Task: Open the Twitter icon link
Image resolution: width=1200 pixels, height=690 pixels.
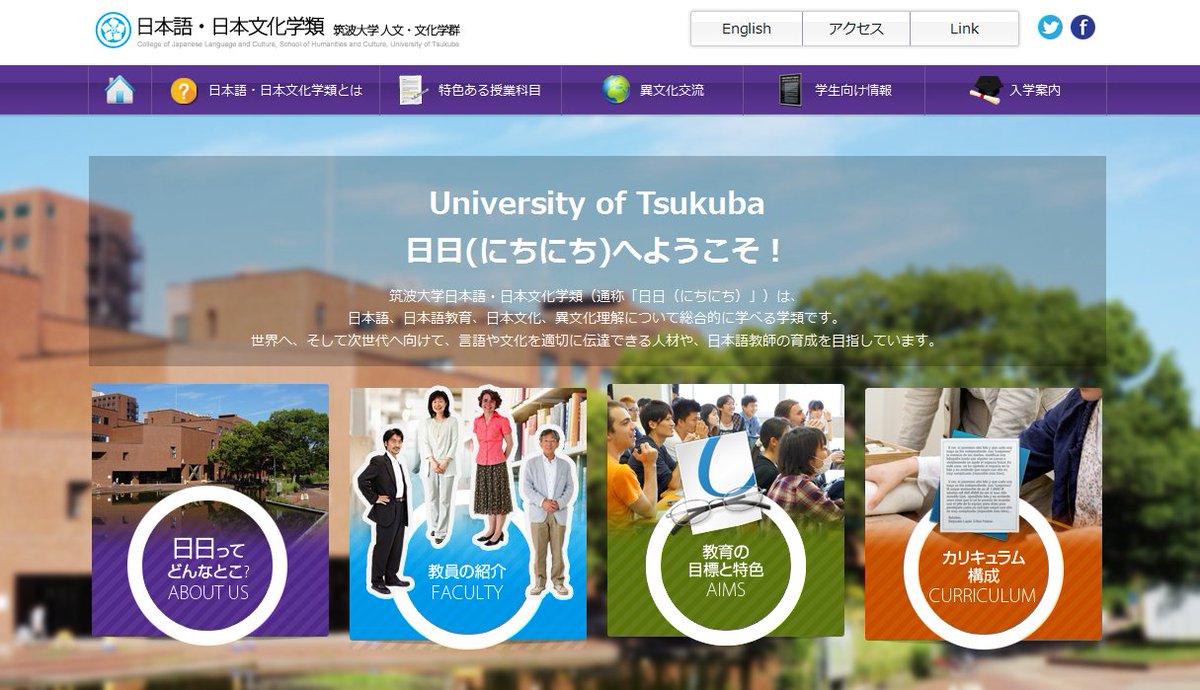Action: click(1050, 28)
